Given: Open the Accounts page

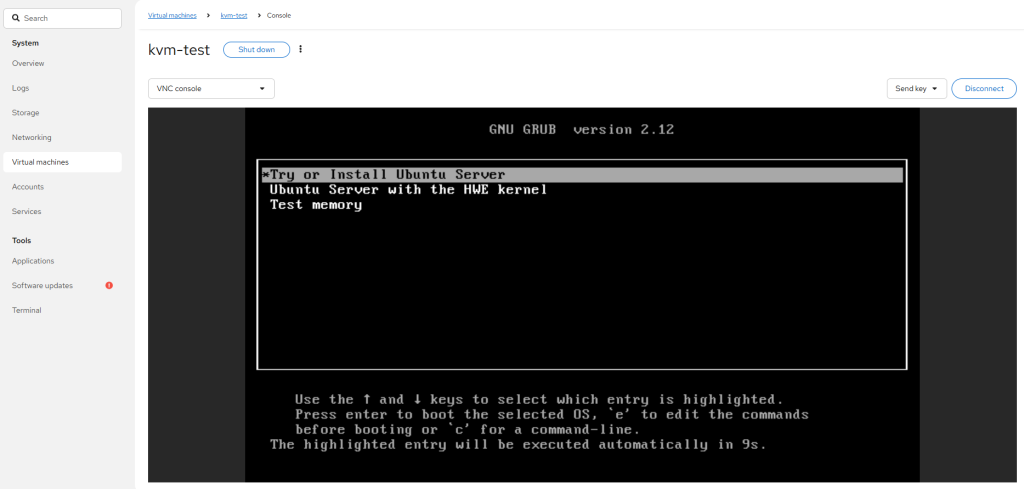Looking at the screenshot, I should tap(63, 187).
